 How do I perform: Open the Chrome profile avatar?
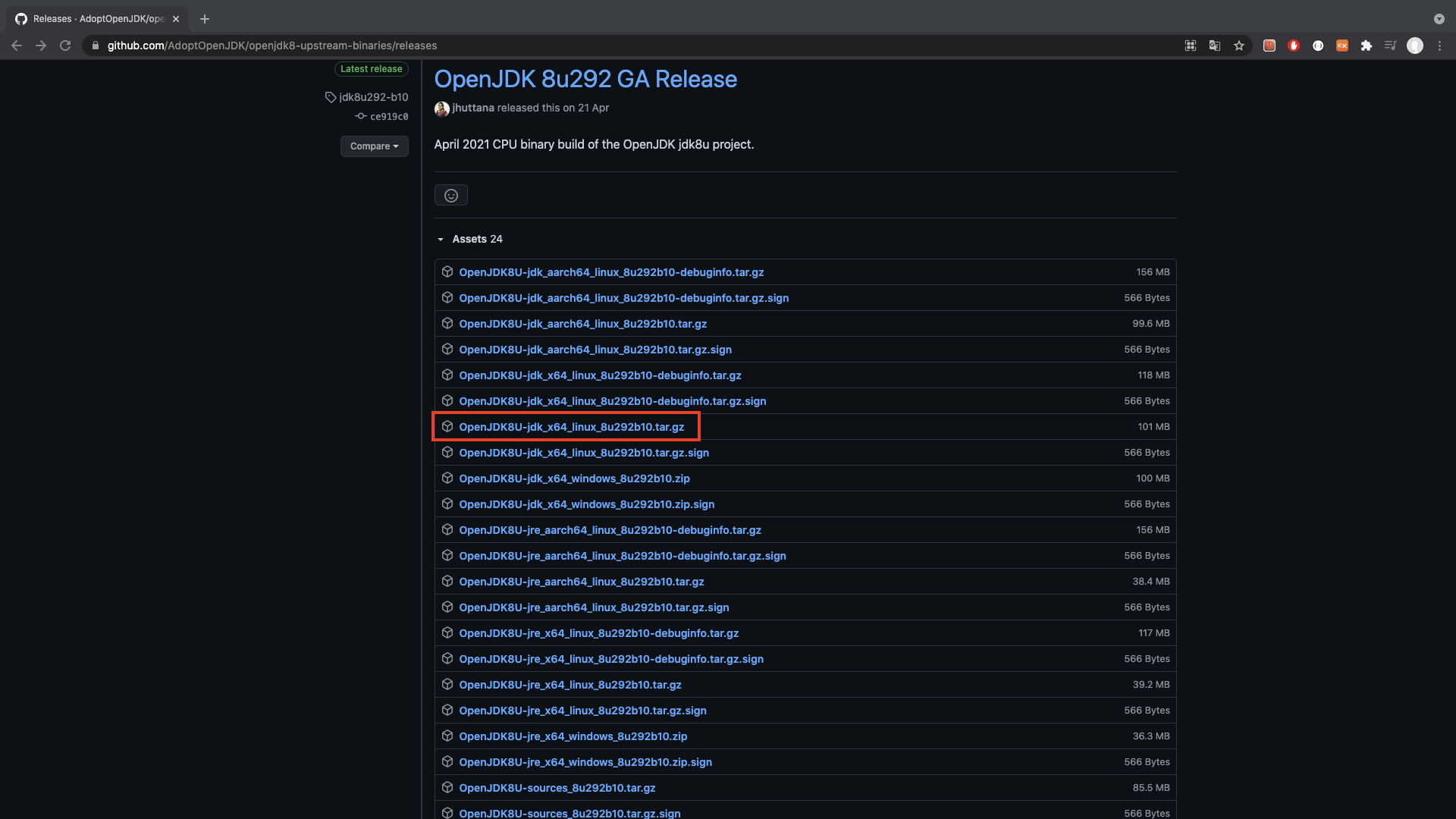1415,45
